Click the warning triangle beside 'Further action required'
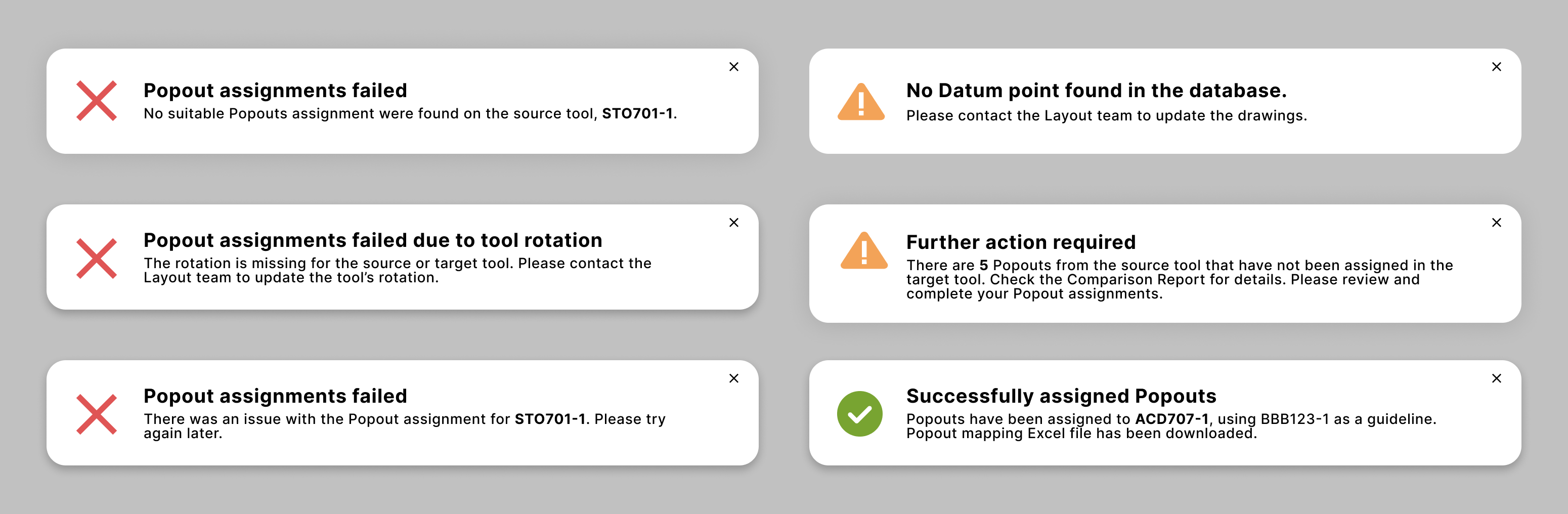 (864, 251)
